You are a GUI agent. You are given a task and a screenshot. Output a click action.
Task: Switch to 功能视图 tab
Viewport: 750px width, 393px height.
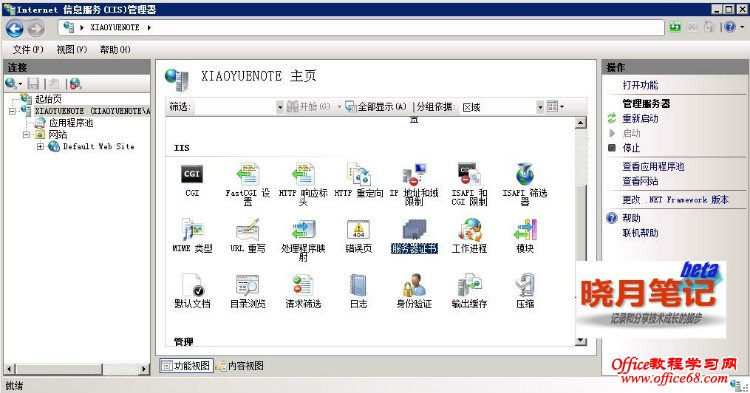187,366
